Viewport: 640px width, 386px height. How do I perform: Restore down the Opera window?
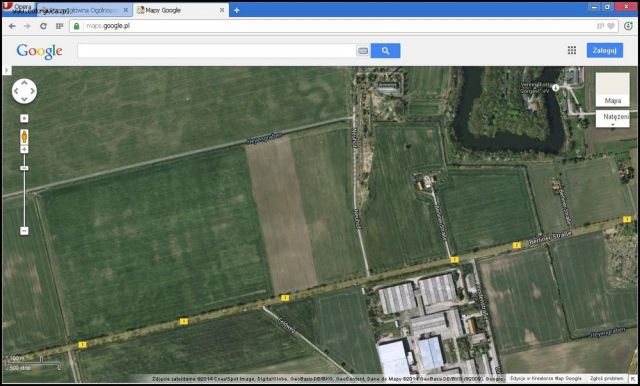coord(607,7)
